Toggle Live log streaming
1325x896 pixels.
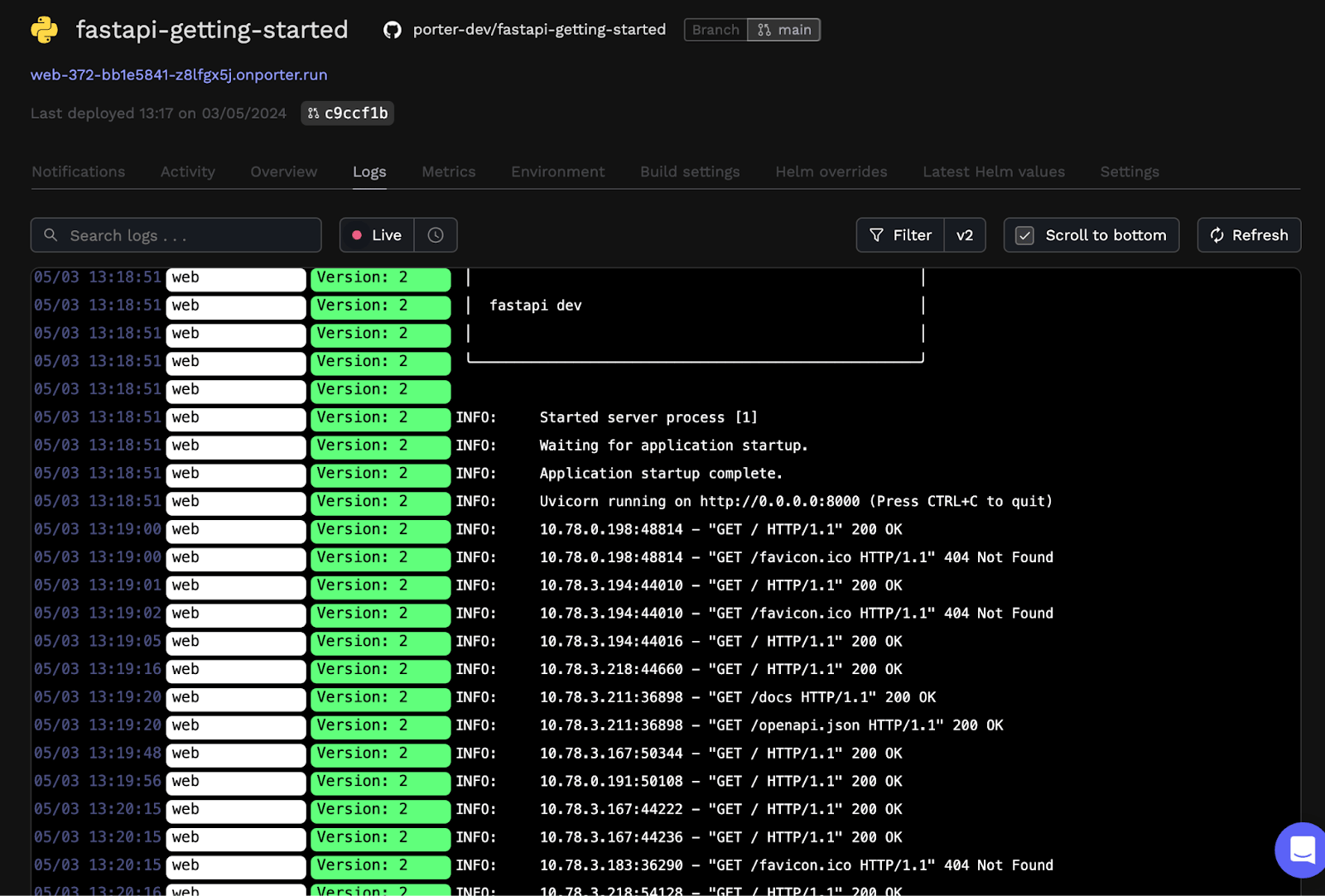click(378, 235)
